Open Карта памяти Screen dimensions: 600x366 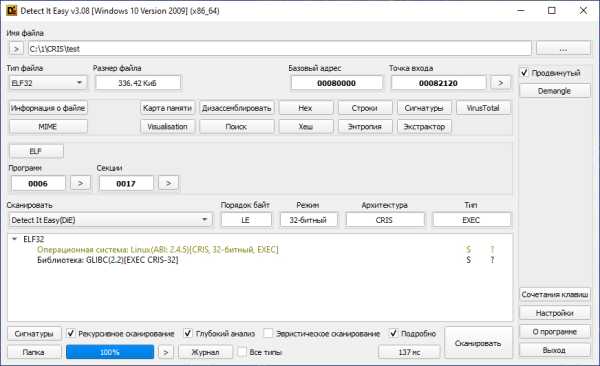pyautogui.click(x=167, y=108)
